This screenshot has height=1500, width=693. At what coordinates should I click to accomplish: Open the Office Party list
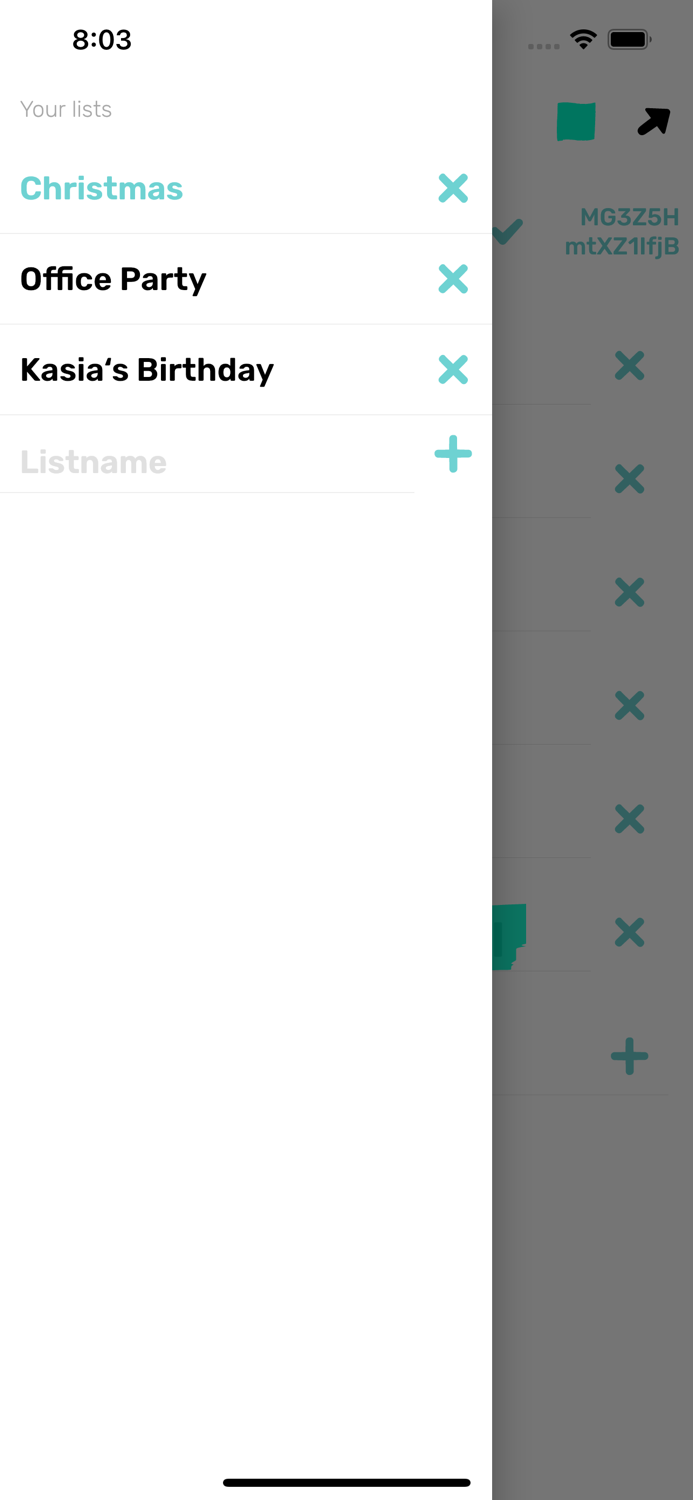[x=113, y=279]
